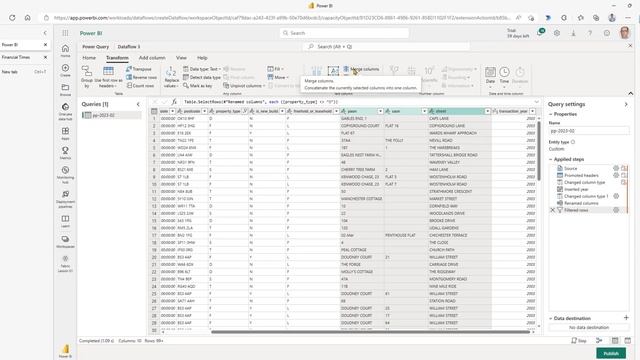This screenshot has height=360, width=640.
Task: Open settings gear for Source step
Action: coord(616,168)
